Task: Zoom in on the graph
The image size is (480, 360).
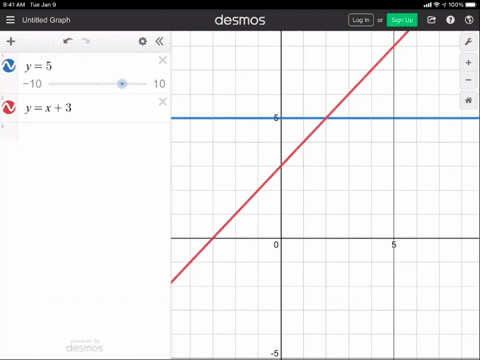Action: click(468, 63)
